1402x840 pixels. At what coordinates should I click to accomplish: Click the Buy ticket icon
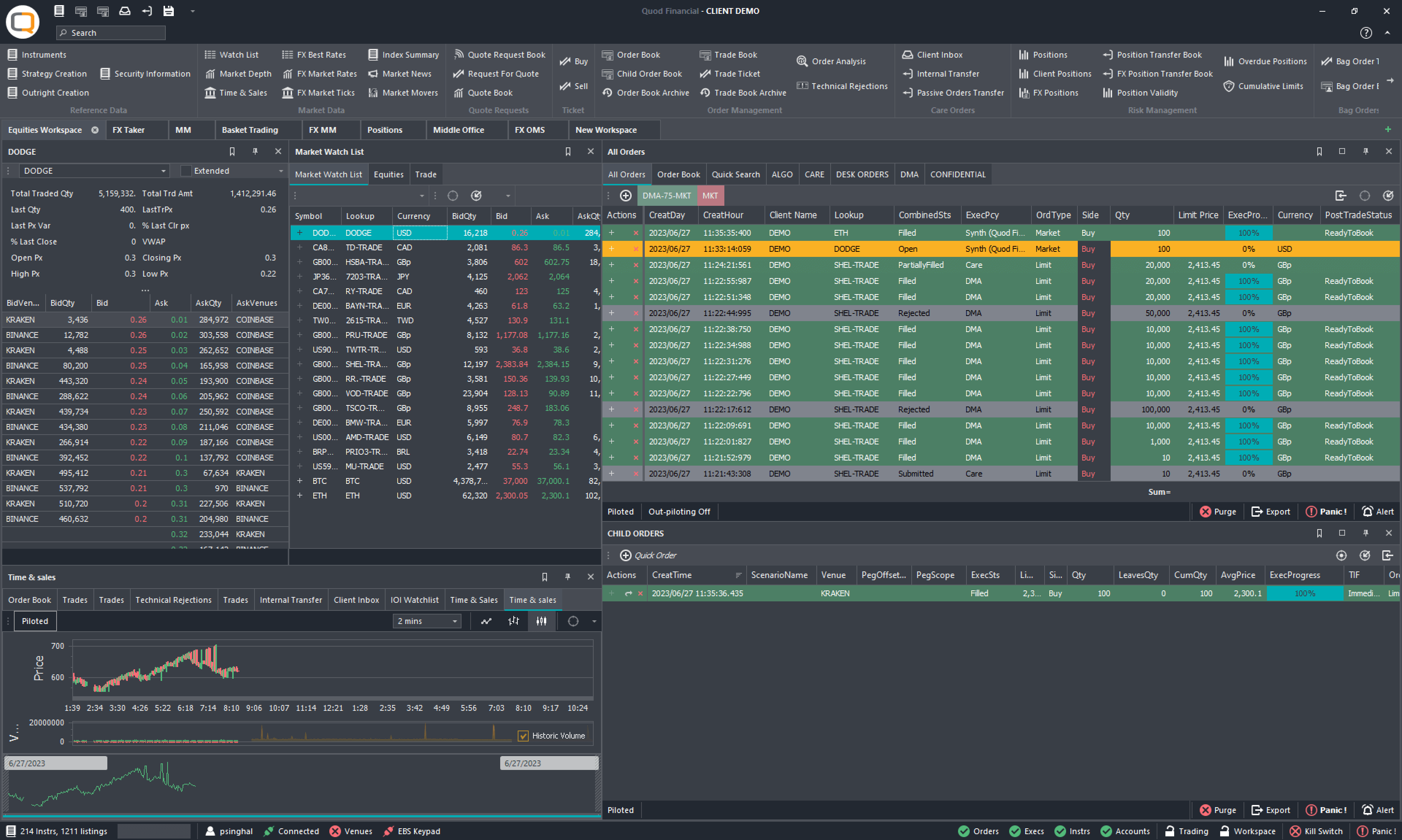pos(565,61)
